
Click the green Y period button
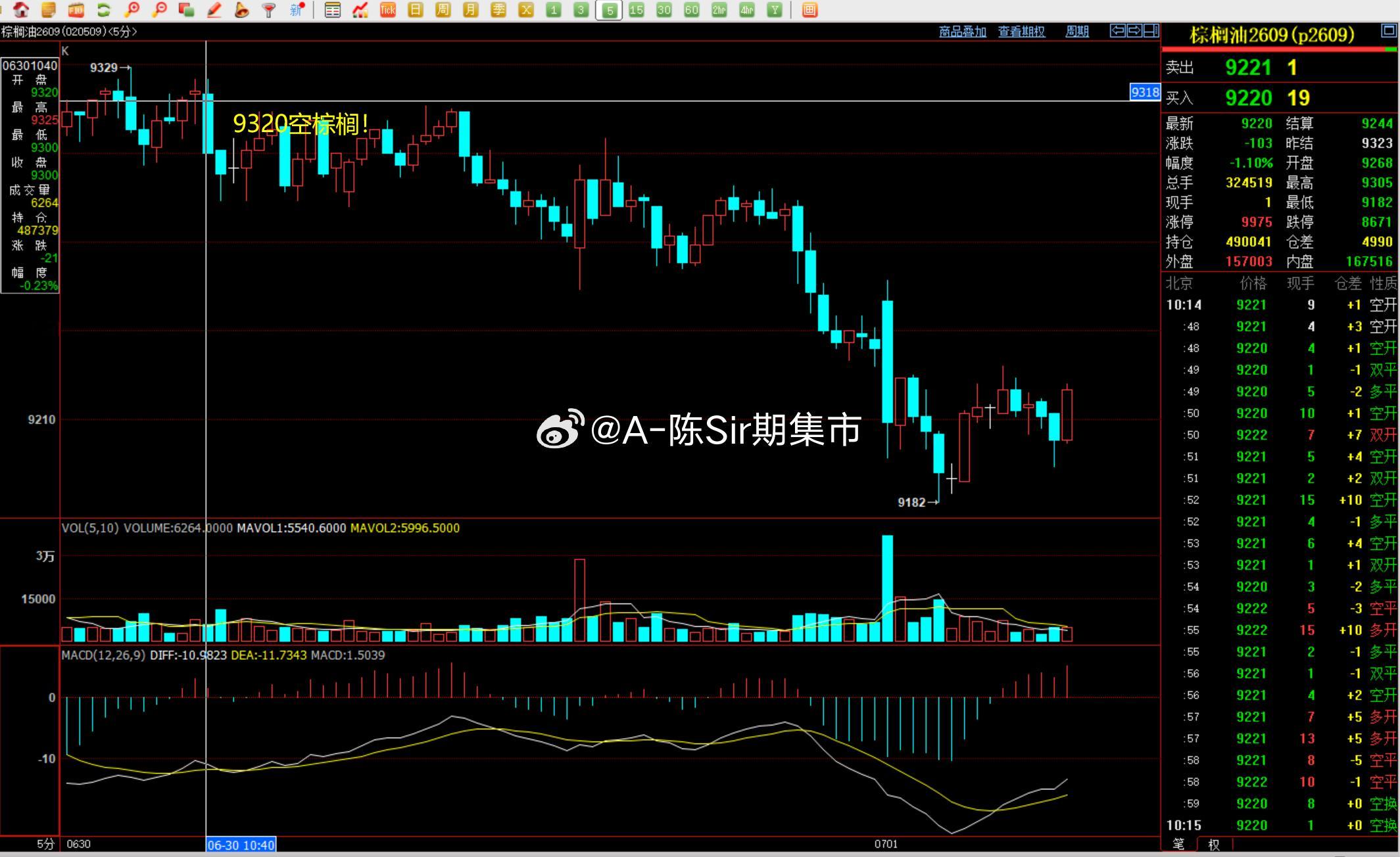775,10
